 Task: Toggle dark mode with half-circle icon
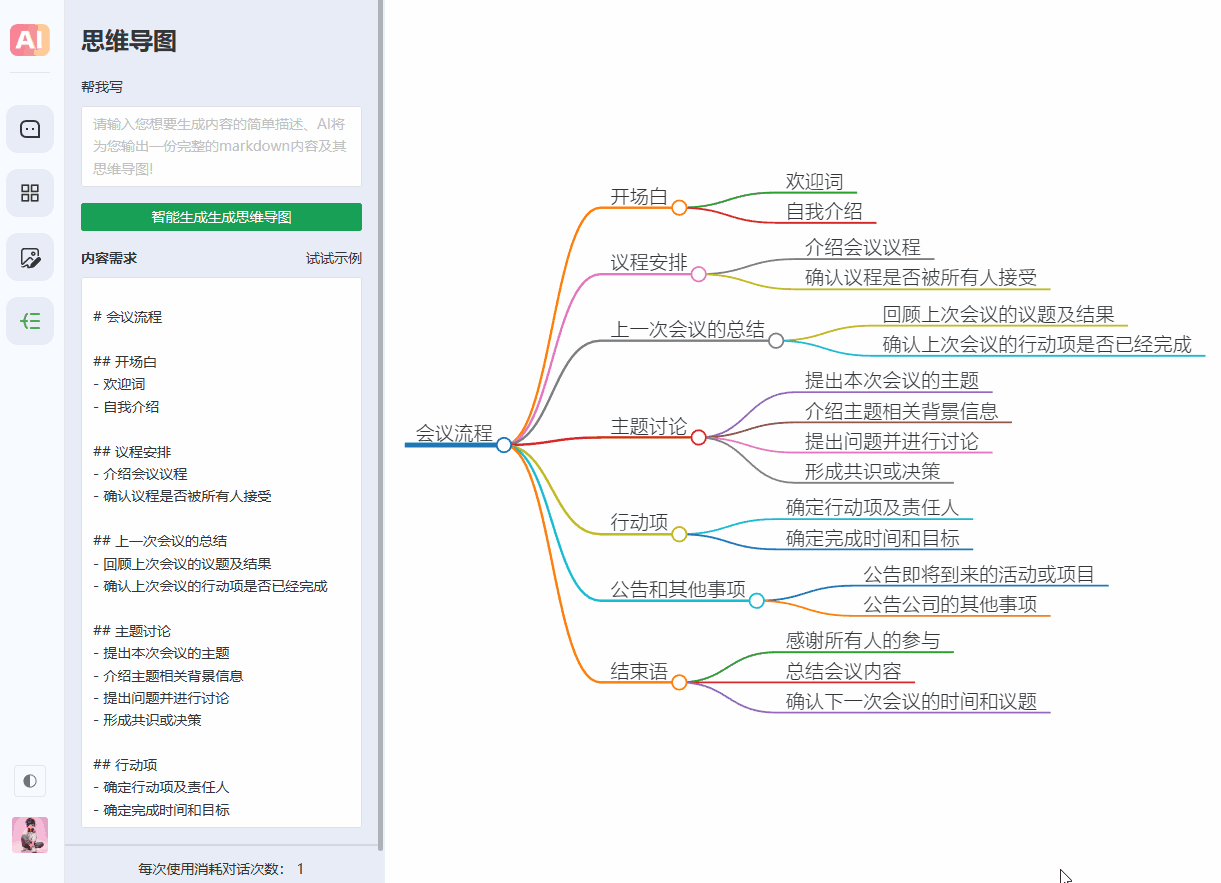(30, 780)
